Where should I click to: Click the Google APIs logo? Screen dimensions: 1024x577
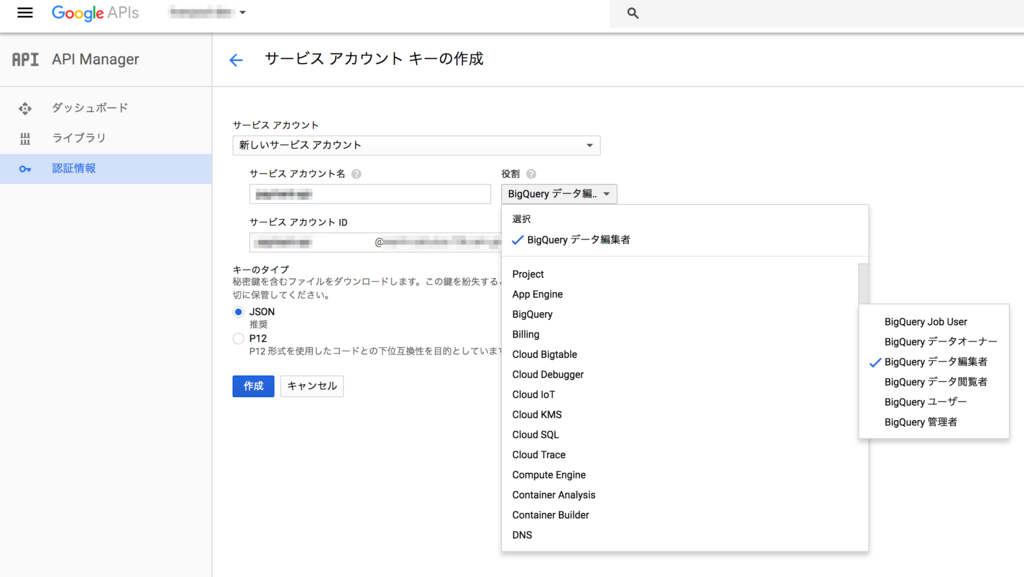click(95, 13)
